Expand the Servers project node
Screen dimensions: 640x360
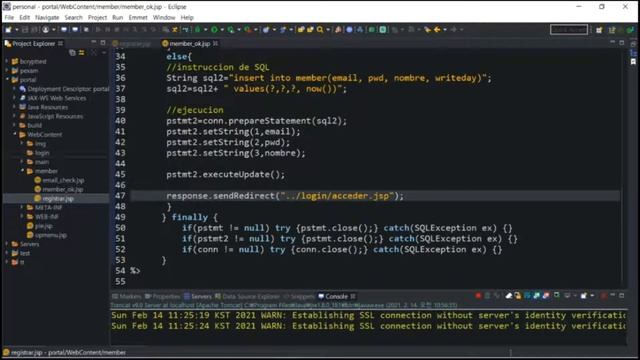coord(7,244)
